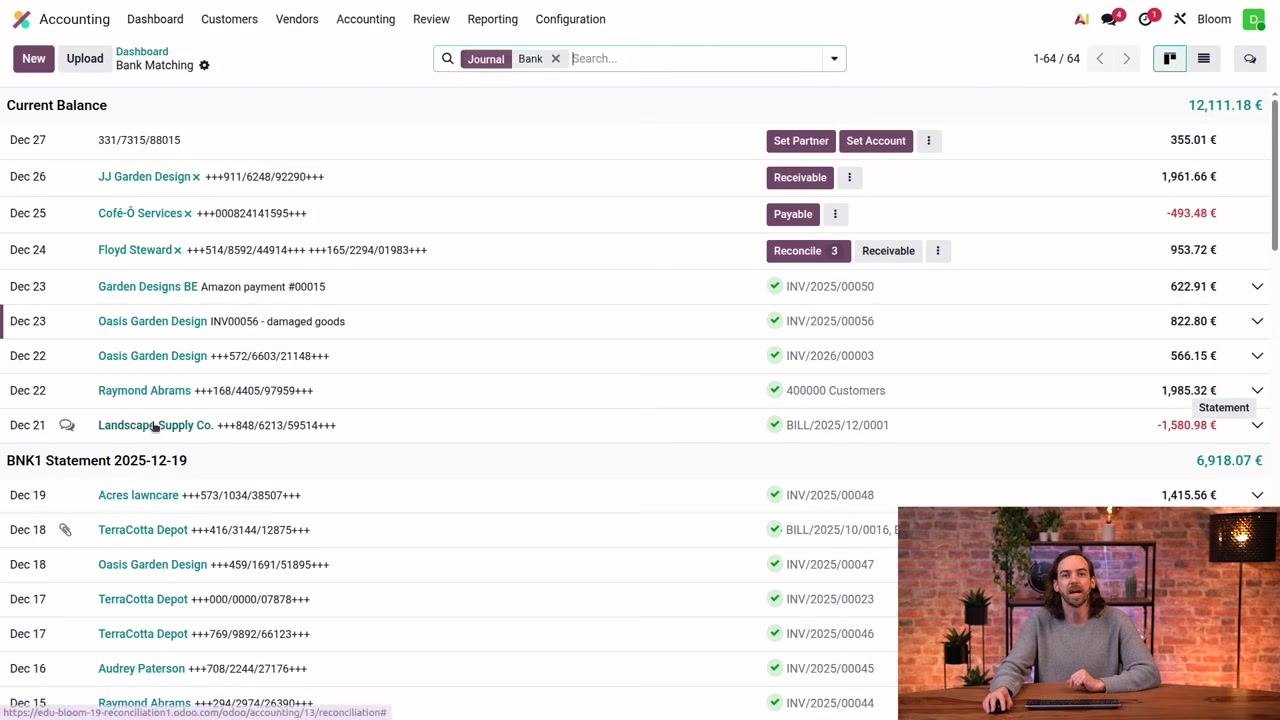Expand the INV00056 damaged goods line
This screenshot has height=720, width=1280.
pos(1257,321)
